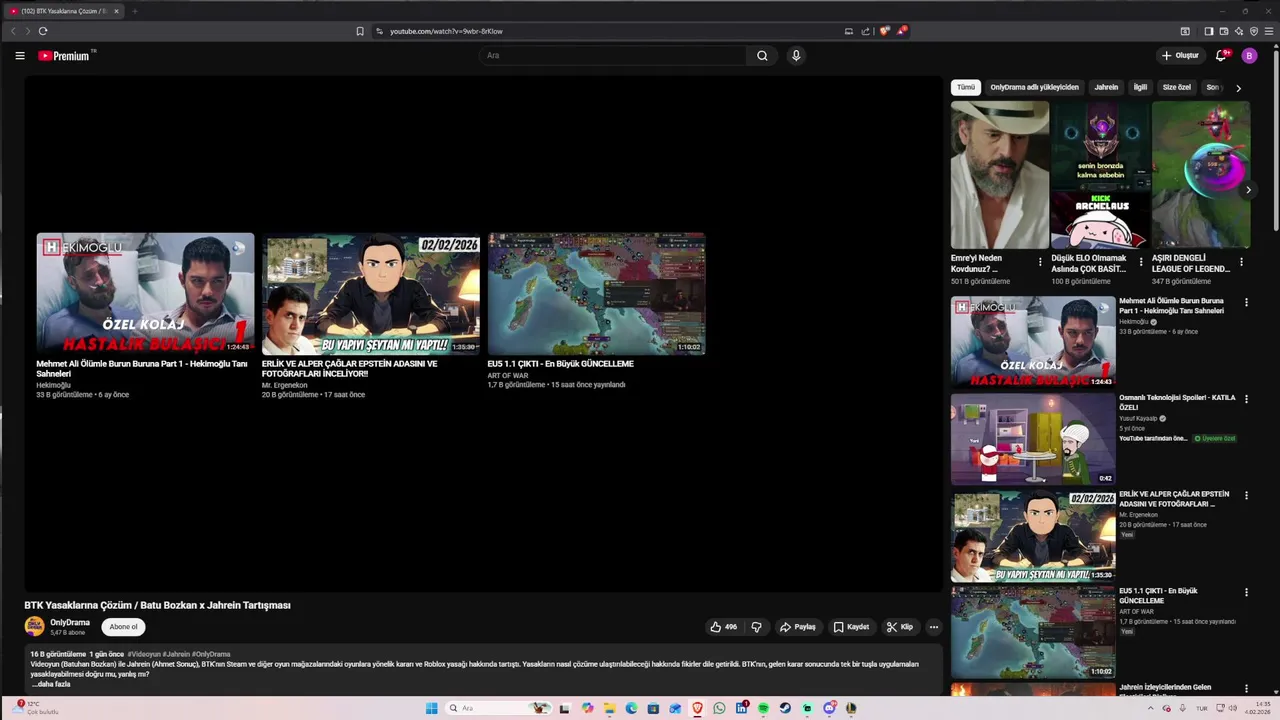Click the browser address bar URL
1280x720 pixels.
tap(446, 31)
